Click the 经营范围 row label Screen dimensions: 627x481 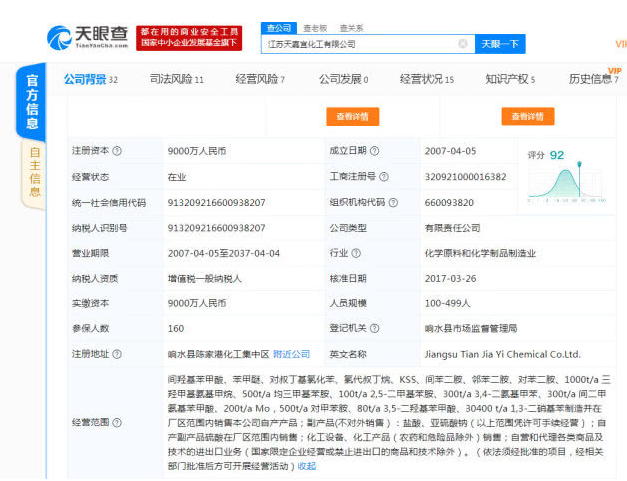click(x=90, y=423)
